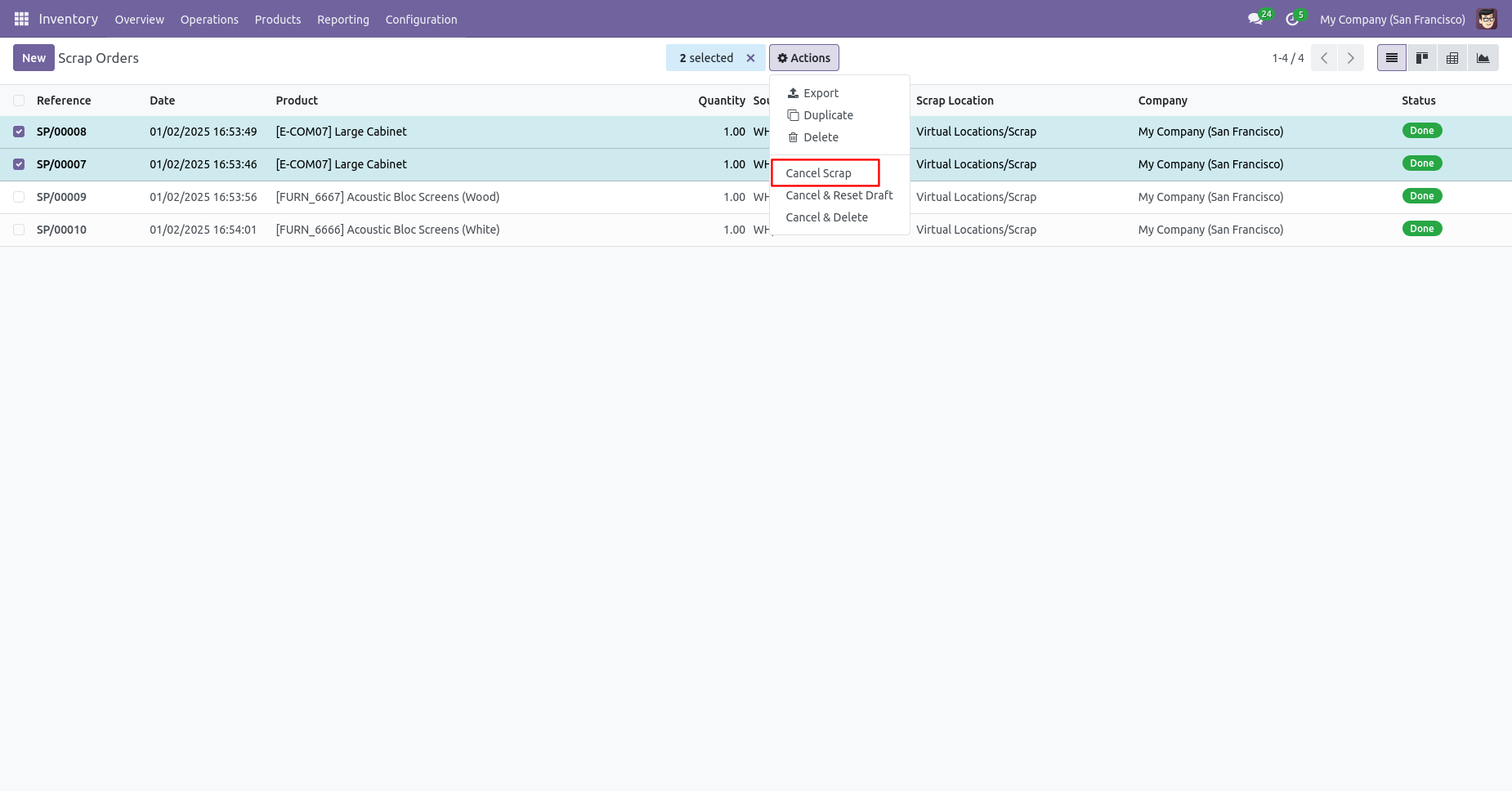Sort by the Company column header
The height and width of the screenshot is (791, 1512).
(x=1162, y=101)
